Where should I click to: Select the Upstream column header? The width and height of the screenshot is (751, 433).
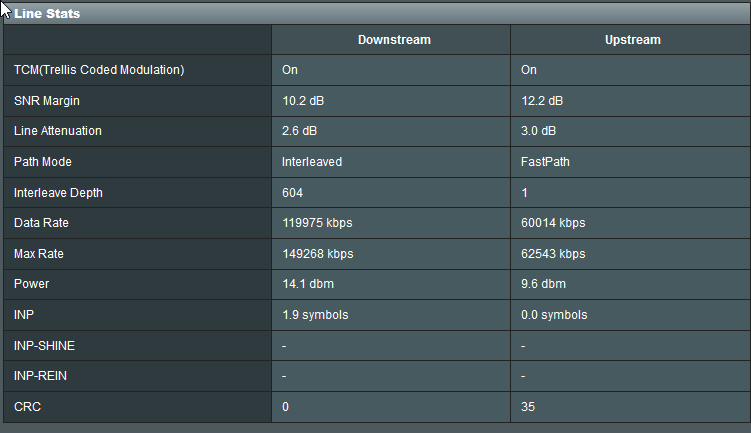(632, 40)
